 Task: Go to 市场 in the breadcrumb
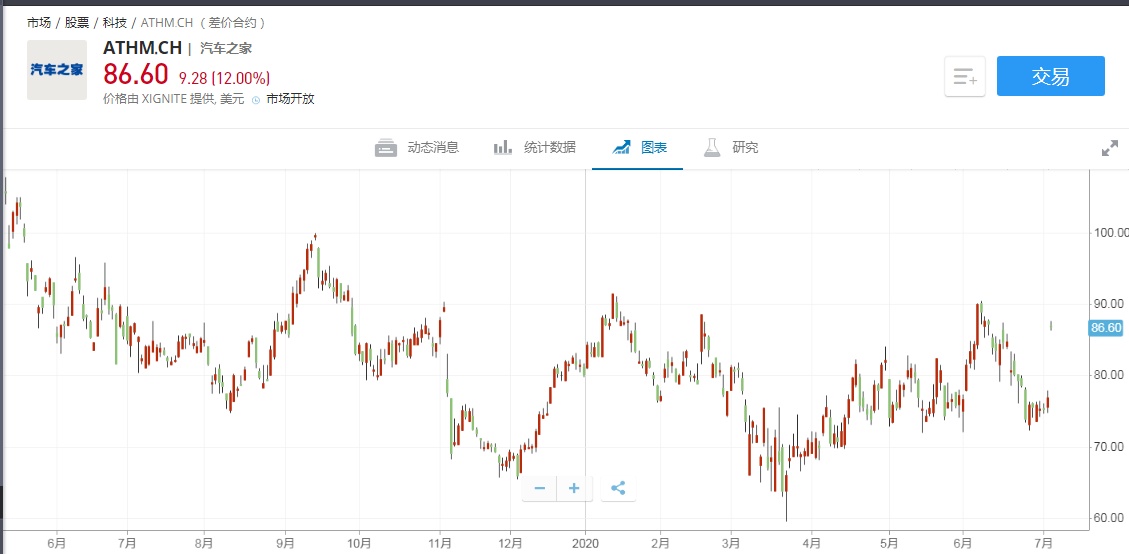click(x=39, y=22)
